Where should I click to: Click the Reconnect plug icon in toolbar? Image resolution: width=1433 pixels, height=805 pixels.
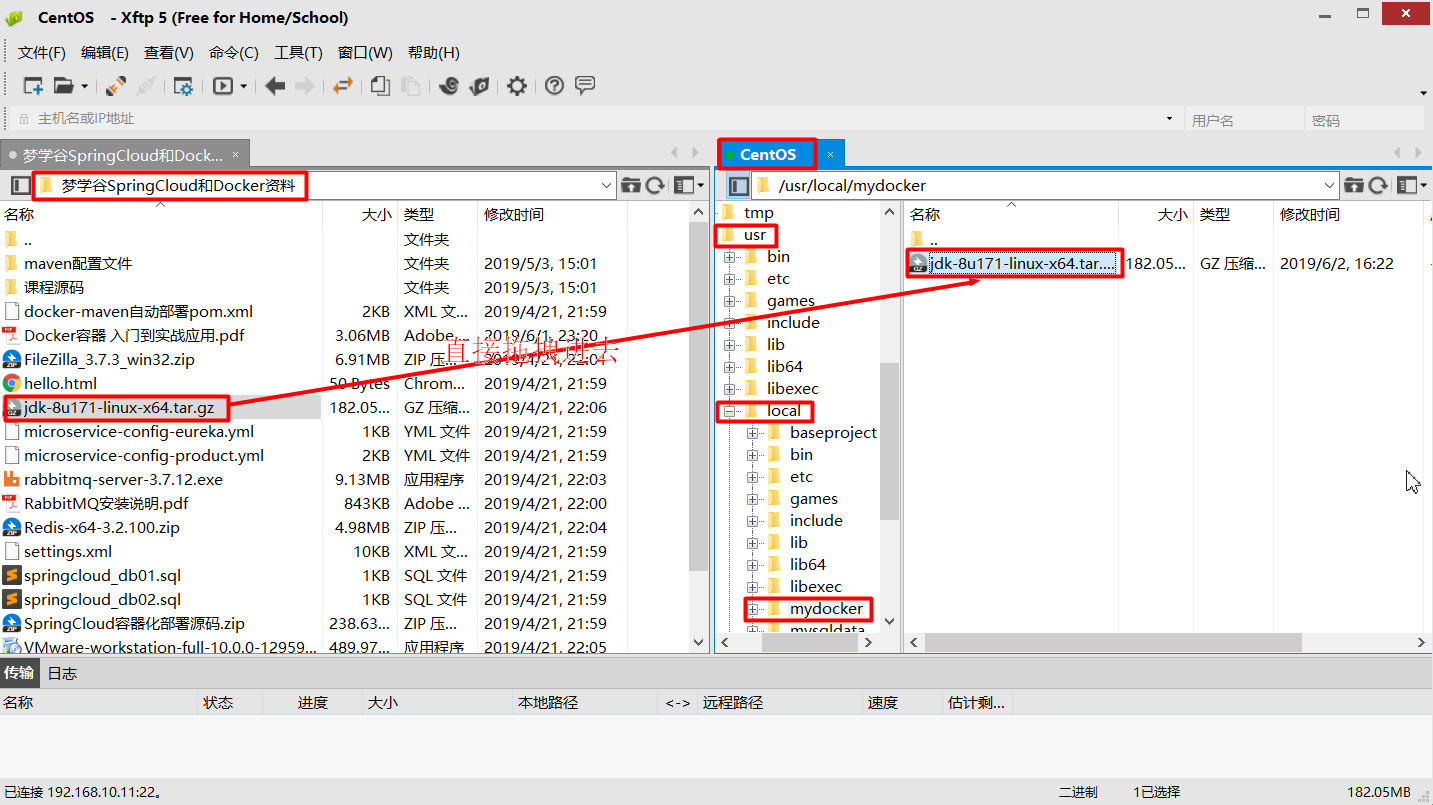pyautogui.click(x=116, y=86)
